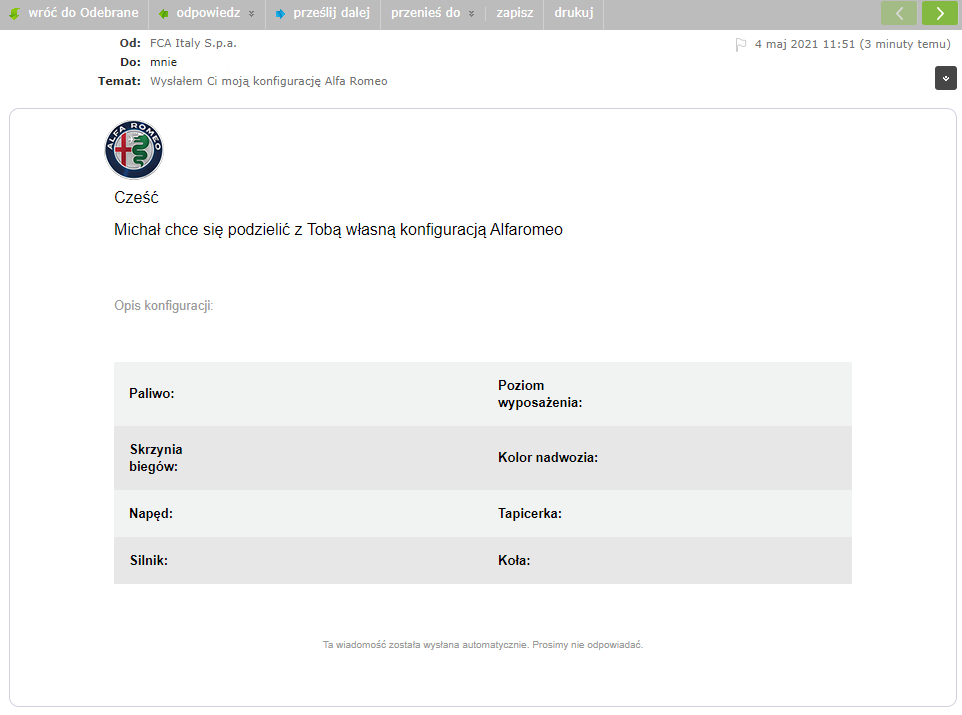Click the green back-arrow icon beside wróć do Odebrane
The height and width of the screenshot is (715, 962).
coord(14,14)
